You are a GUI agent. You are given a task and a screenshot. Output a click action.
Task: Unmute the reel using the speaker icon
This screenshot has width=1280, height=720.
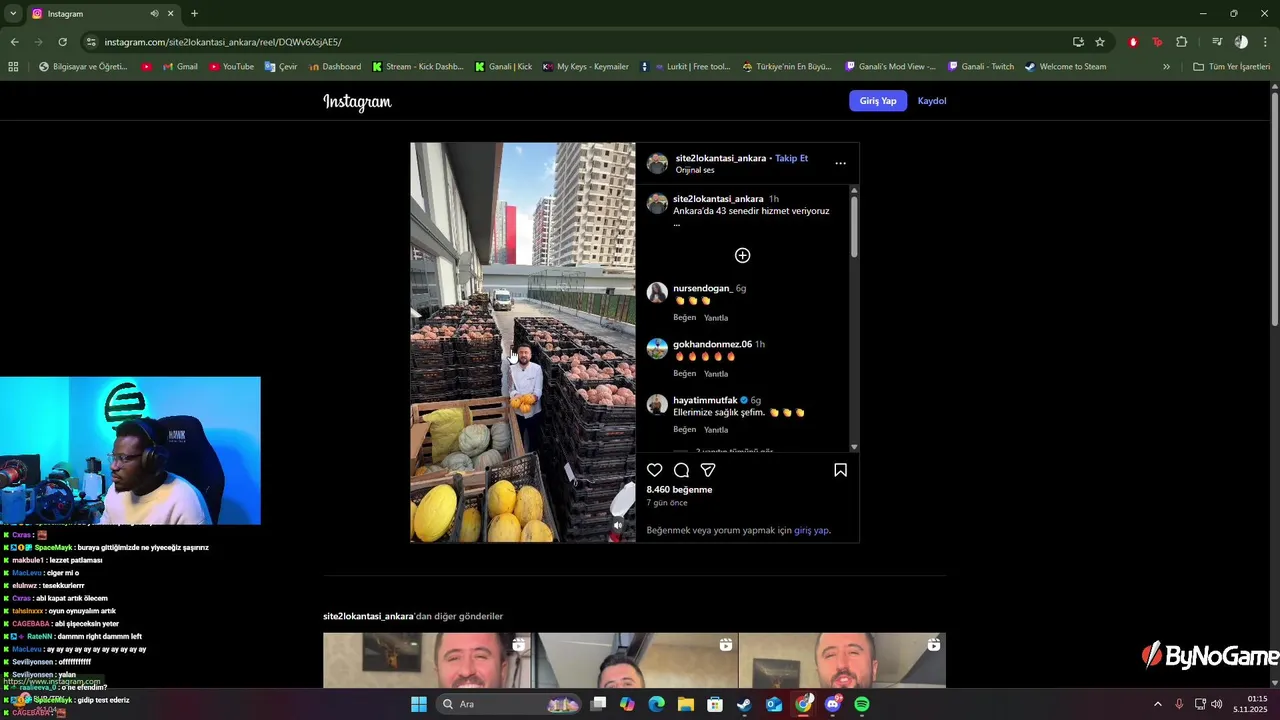(x=618, y=525)
